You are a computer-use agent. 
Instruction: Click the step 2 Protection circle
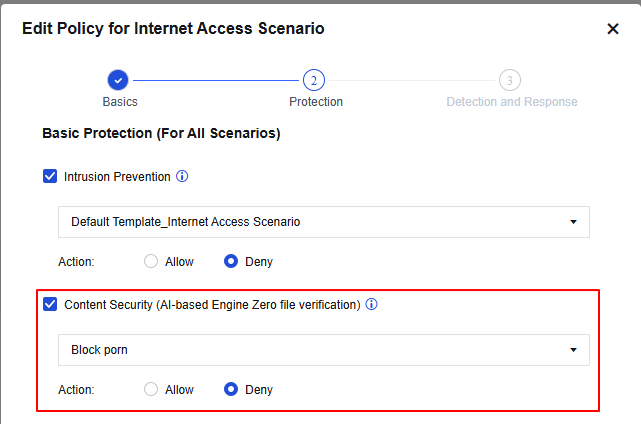coord(313,80)
